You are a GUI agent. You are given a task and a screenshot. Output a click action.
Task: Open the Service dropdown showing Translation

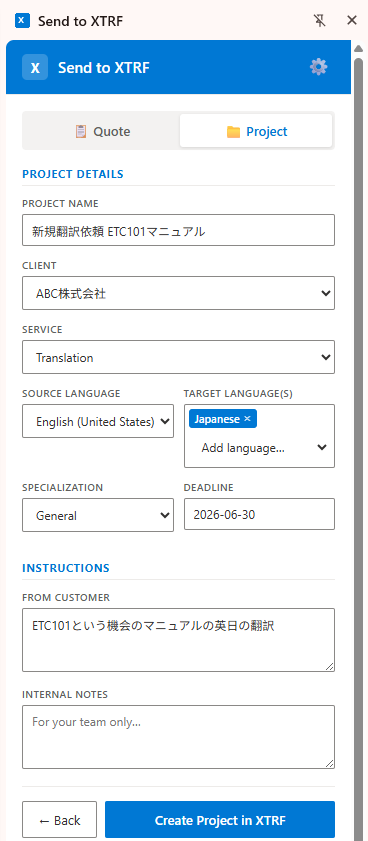point(178,357)
